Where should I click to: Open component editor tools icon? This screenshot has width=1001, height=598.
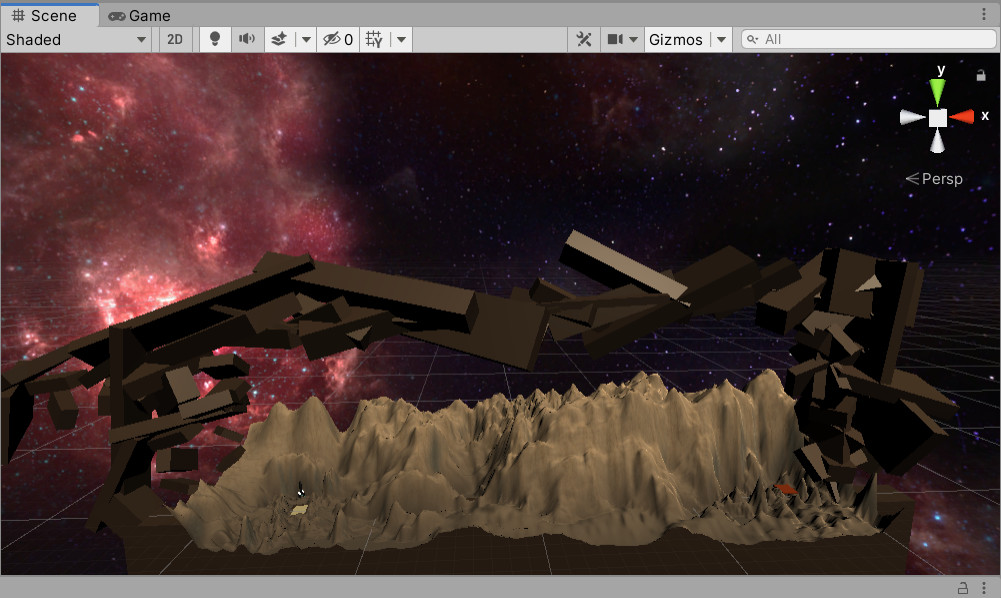click(x=584, y=40)
